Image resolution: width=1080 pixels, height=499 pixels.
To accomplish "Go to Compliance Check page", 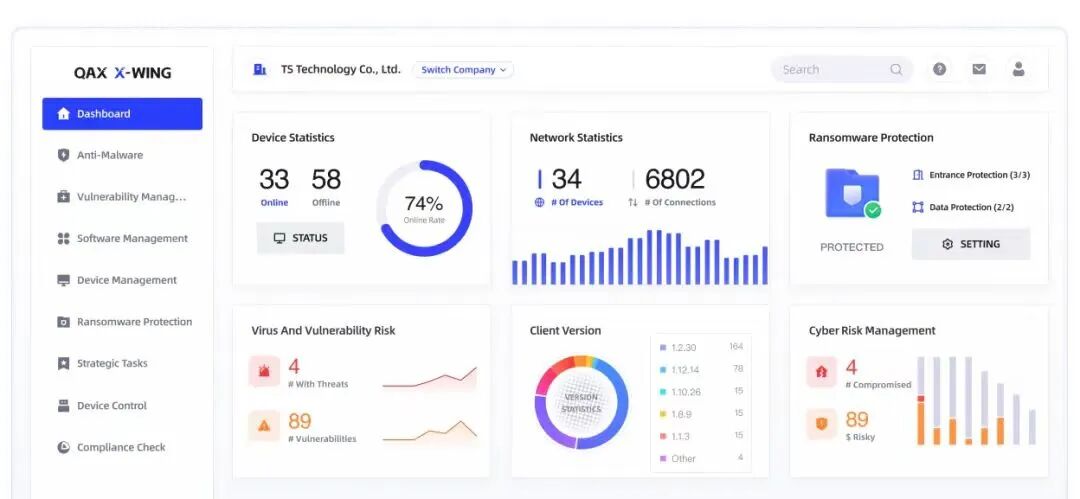I will click(x=120, y=447).
